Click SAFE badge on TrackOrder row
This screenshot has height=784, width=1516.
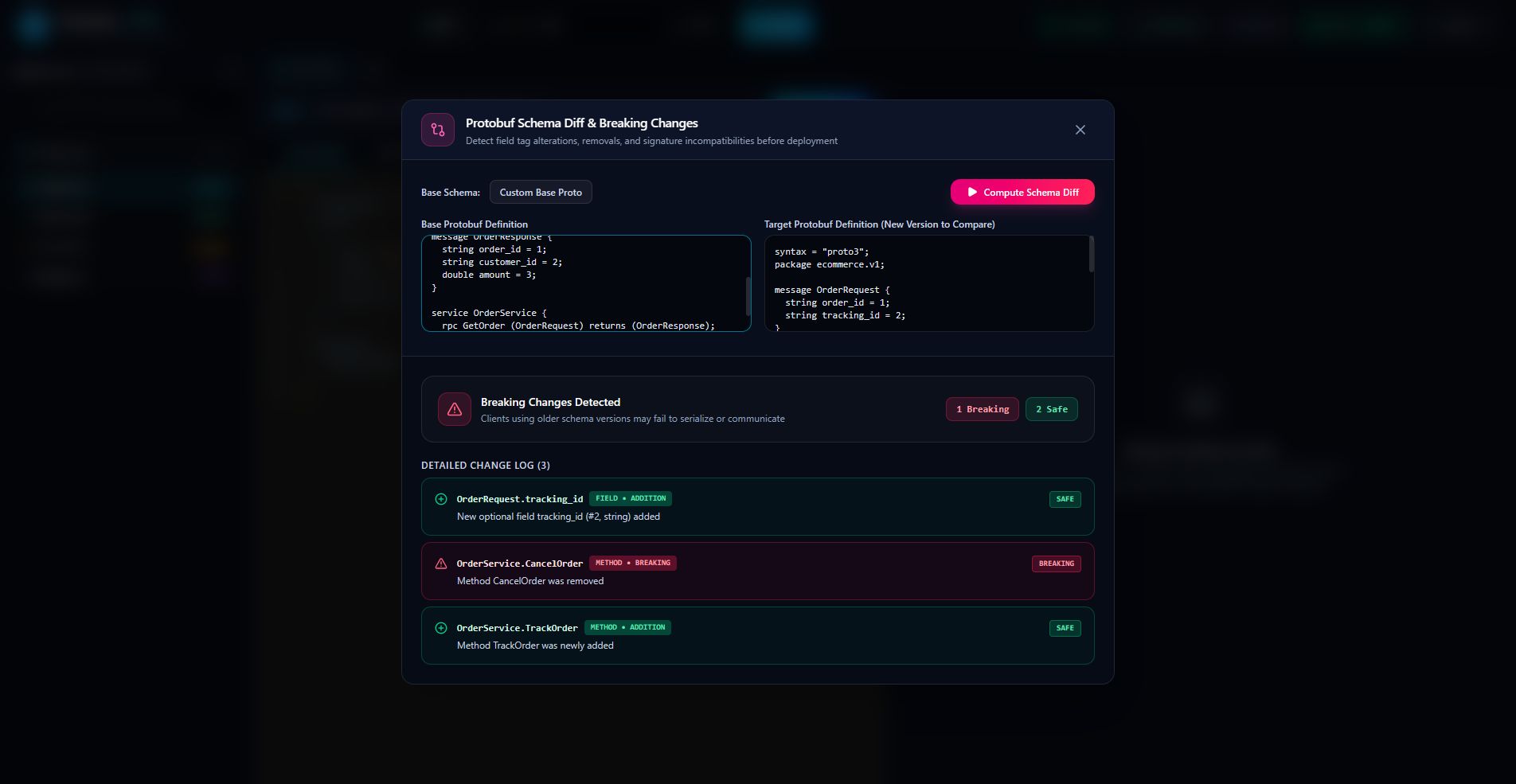(1065, 628)
